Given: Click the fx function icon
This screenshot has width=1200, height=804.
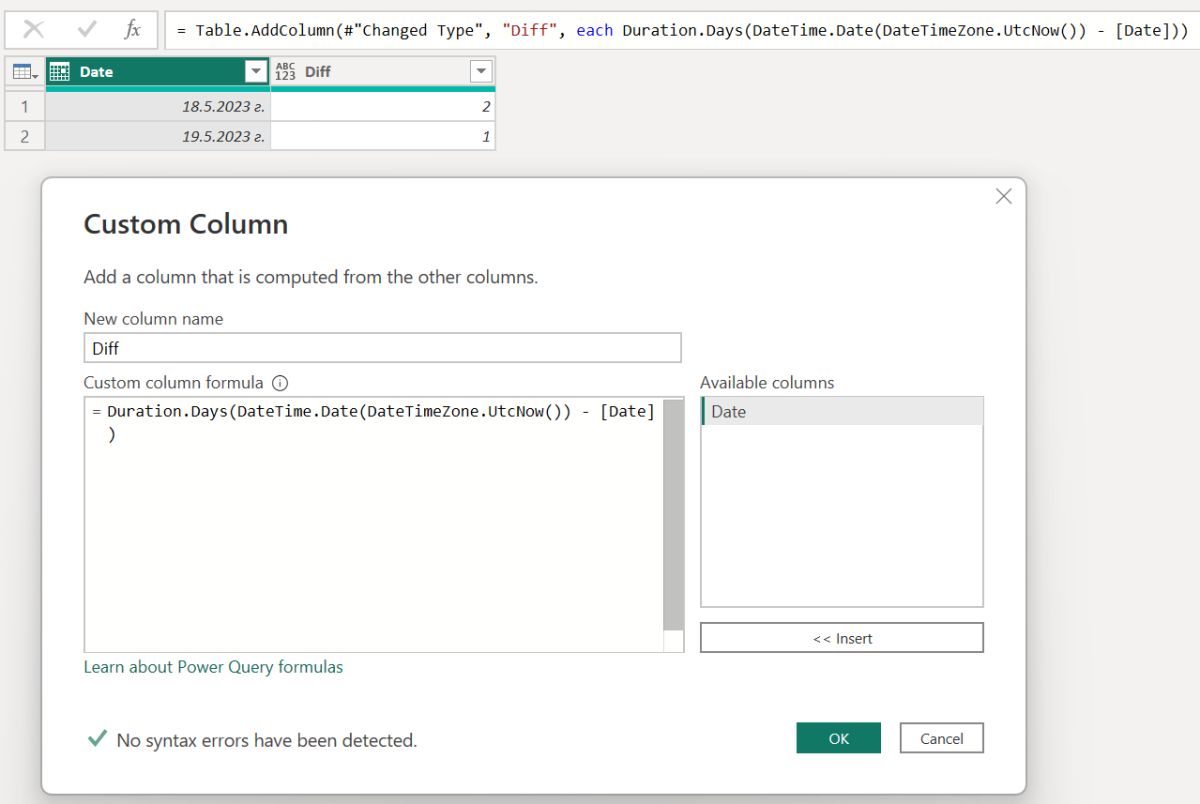Looking at the screenshot, I should 132,29.
